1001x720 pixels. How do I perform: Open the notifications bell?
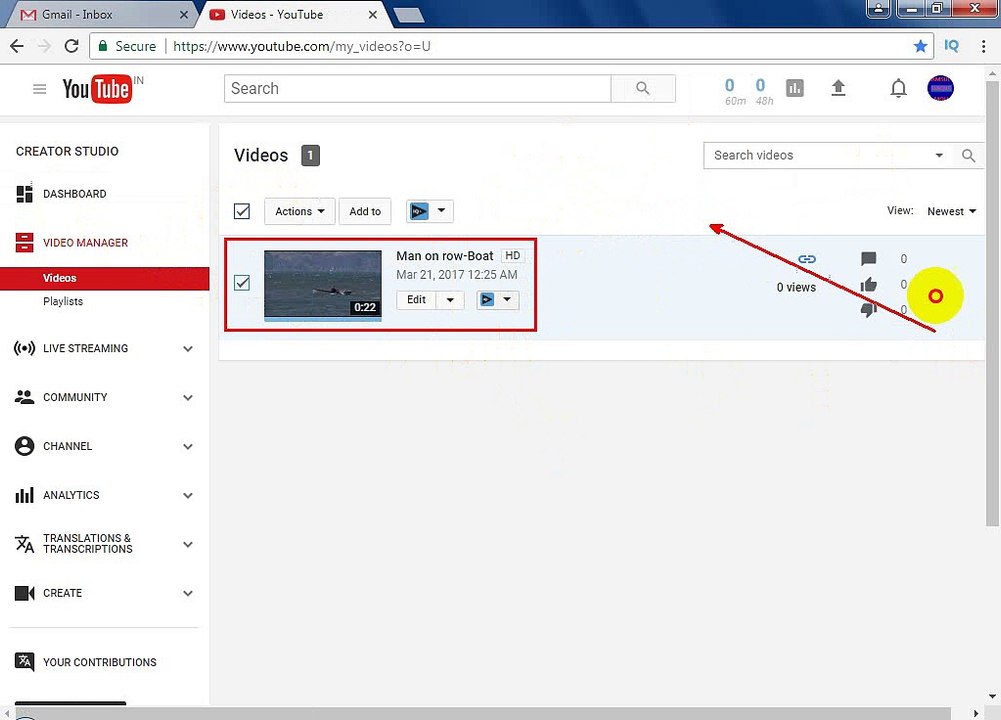(x=898, y=88)
